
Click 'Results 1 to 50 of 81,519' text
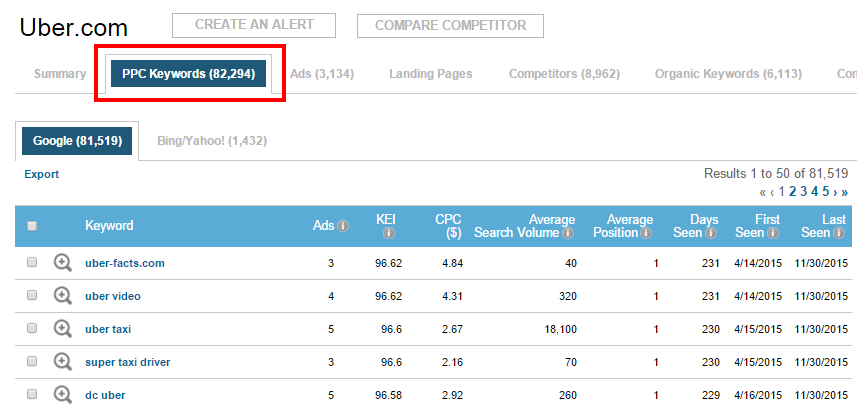click(x=776, y=174)
